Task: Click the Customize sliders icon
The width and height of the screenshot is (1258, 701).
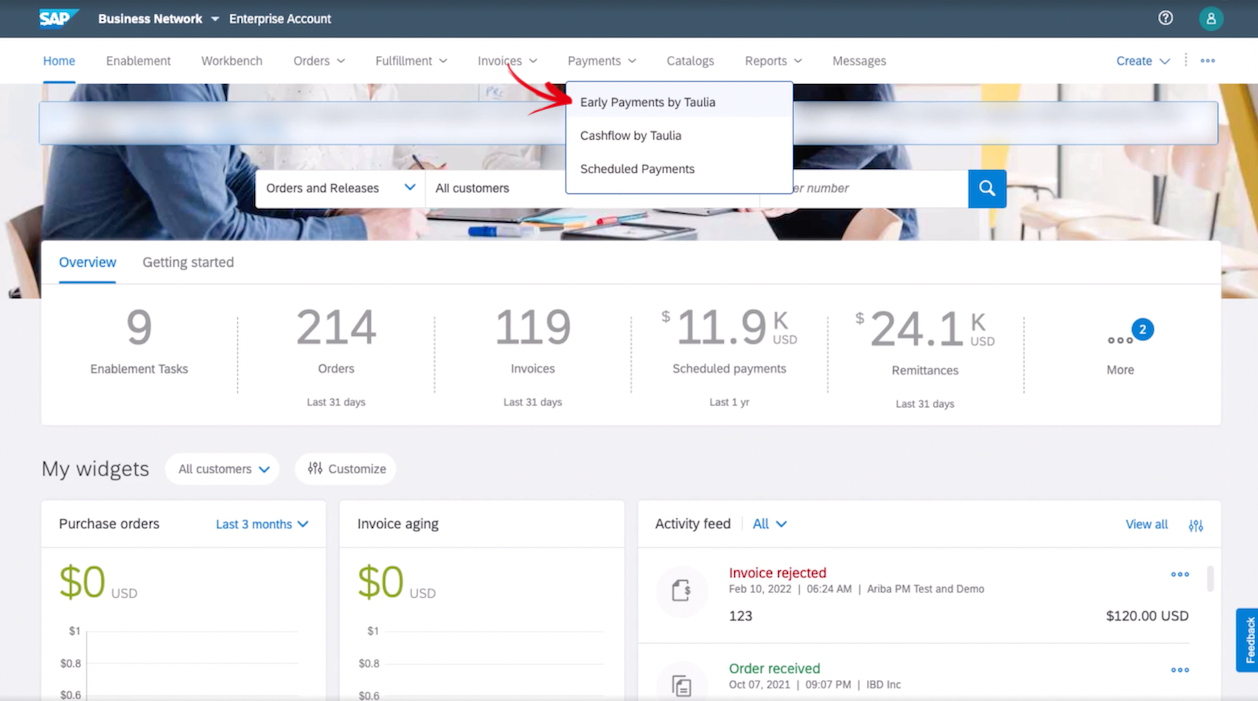Action: pos(315,469)
